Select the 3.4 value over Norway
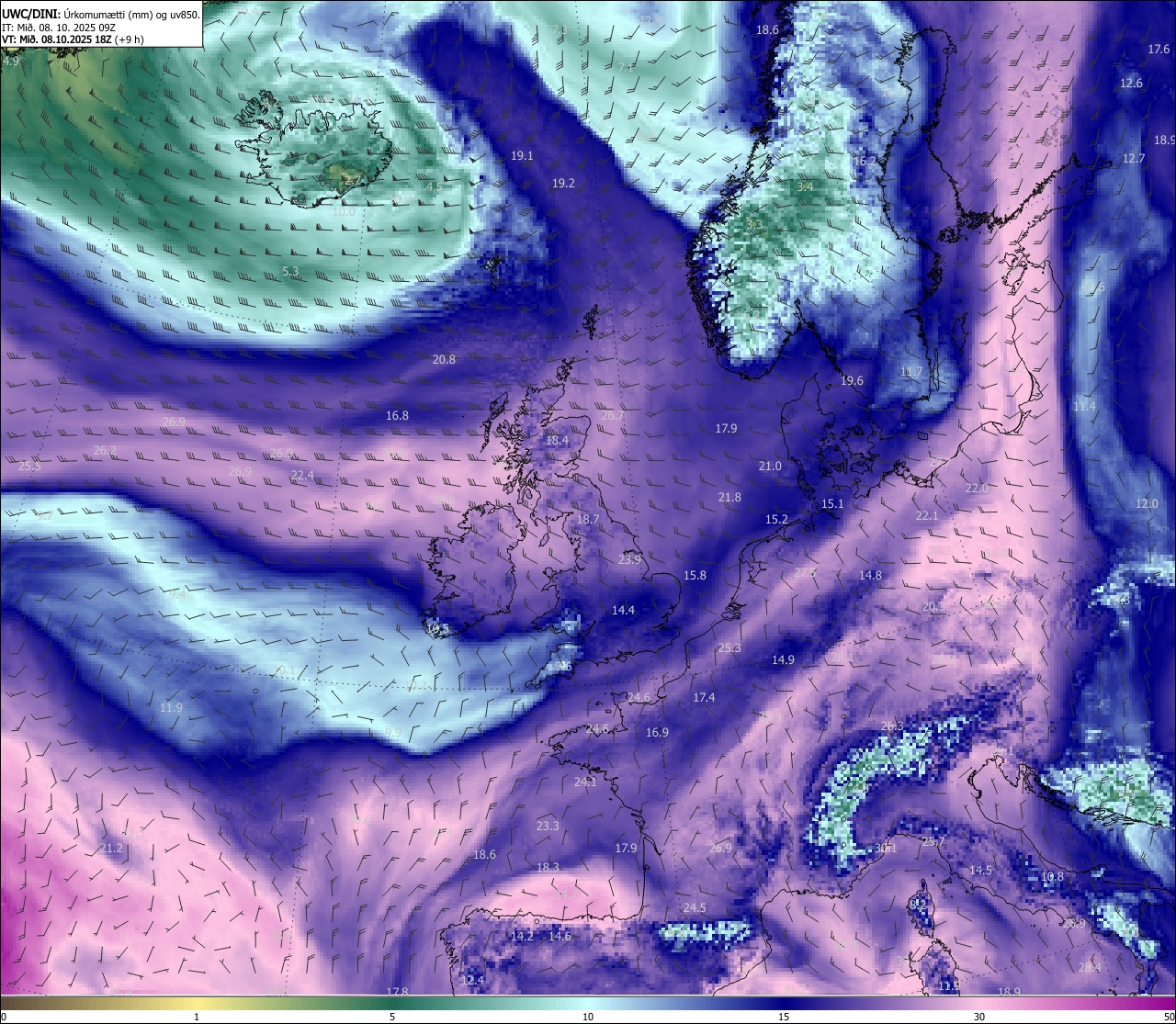 [x=805, y=187]
